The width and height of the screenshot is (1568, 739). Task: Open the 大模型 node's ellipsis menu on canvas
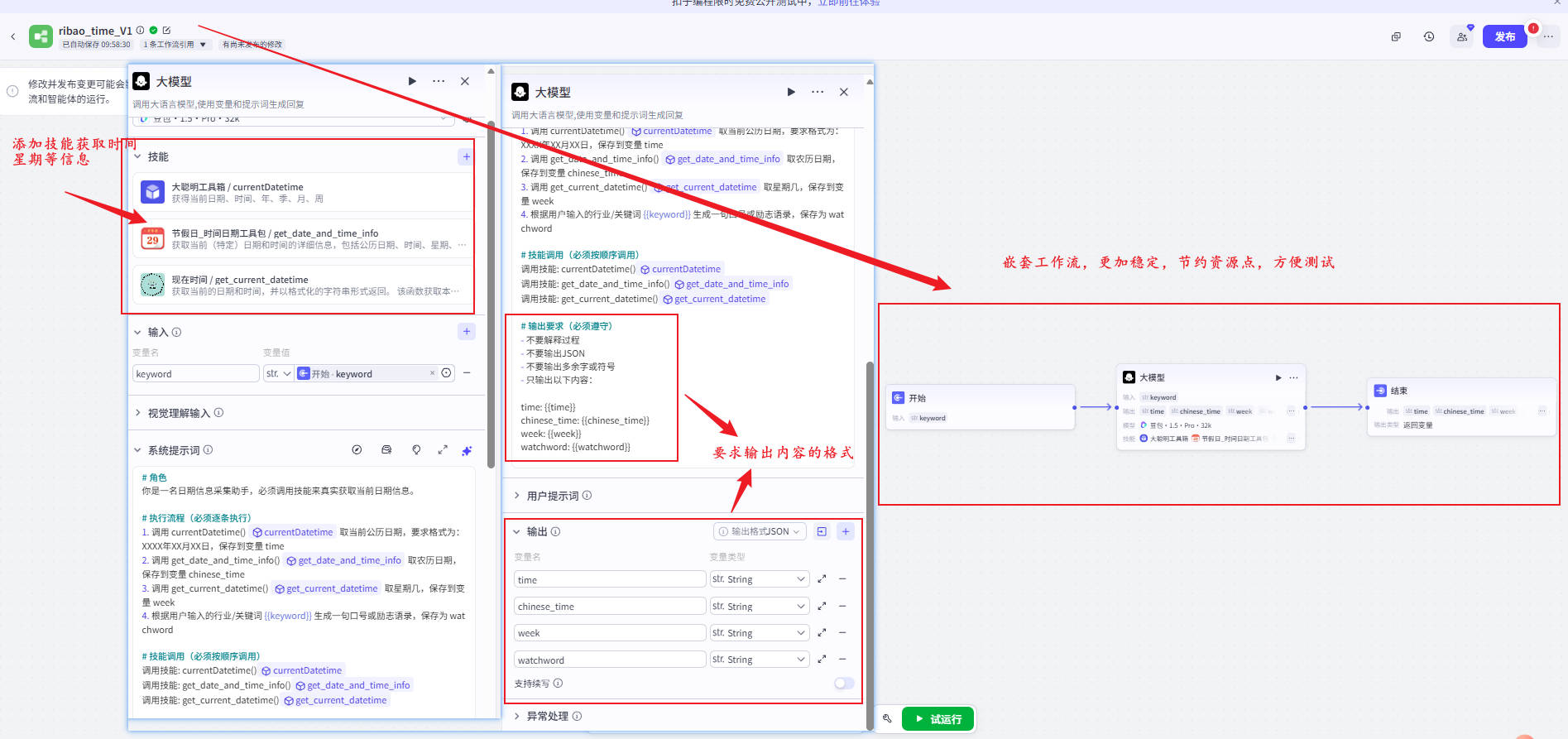tap(1293, 377)
